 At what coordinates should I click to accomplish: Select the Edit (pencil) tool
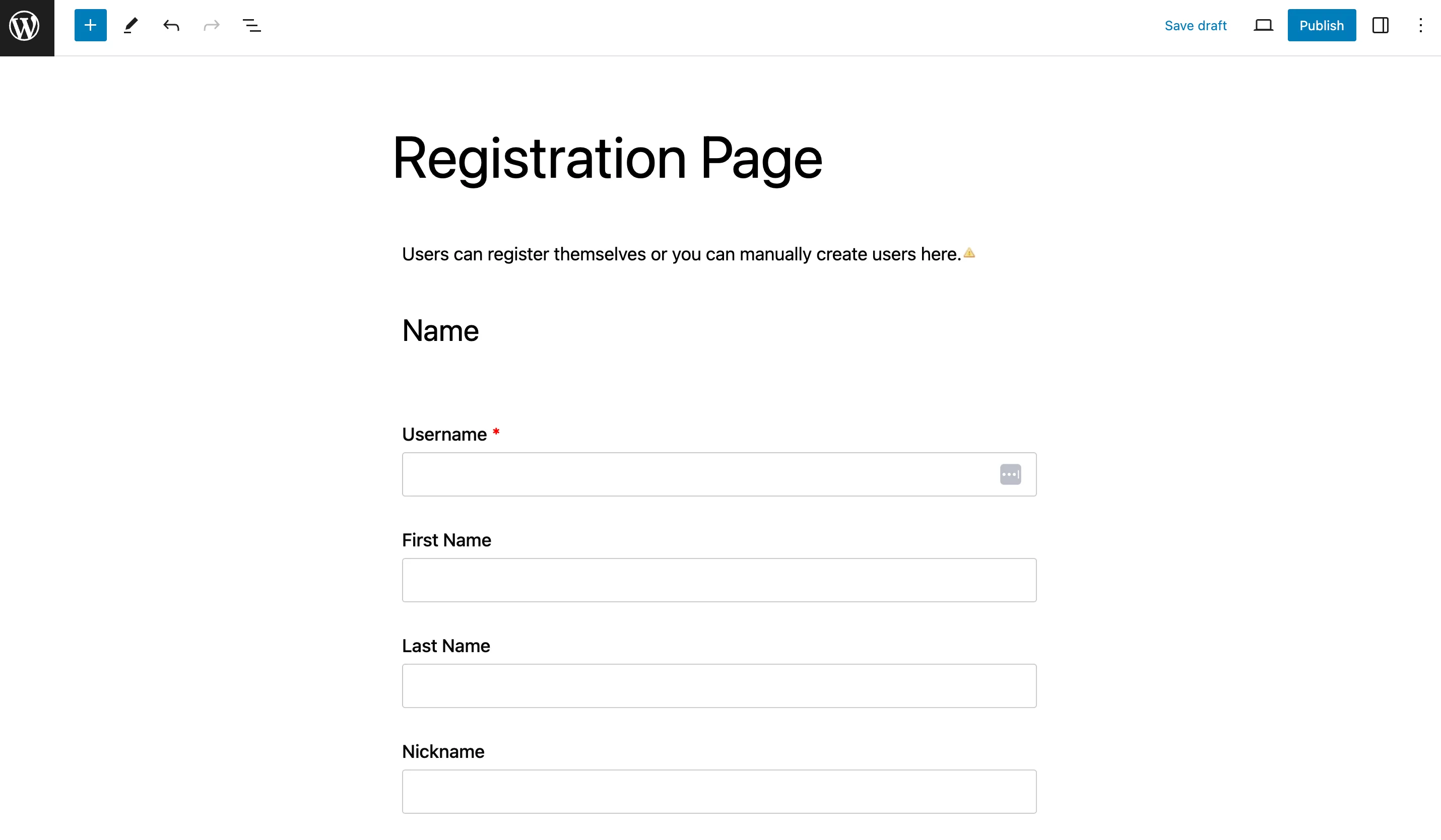click(x=130, y=25)
